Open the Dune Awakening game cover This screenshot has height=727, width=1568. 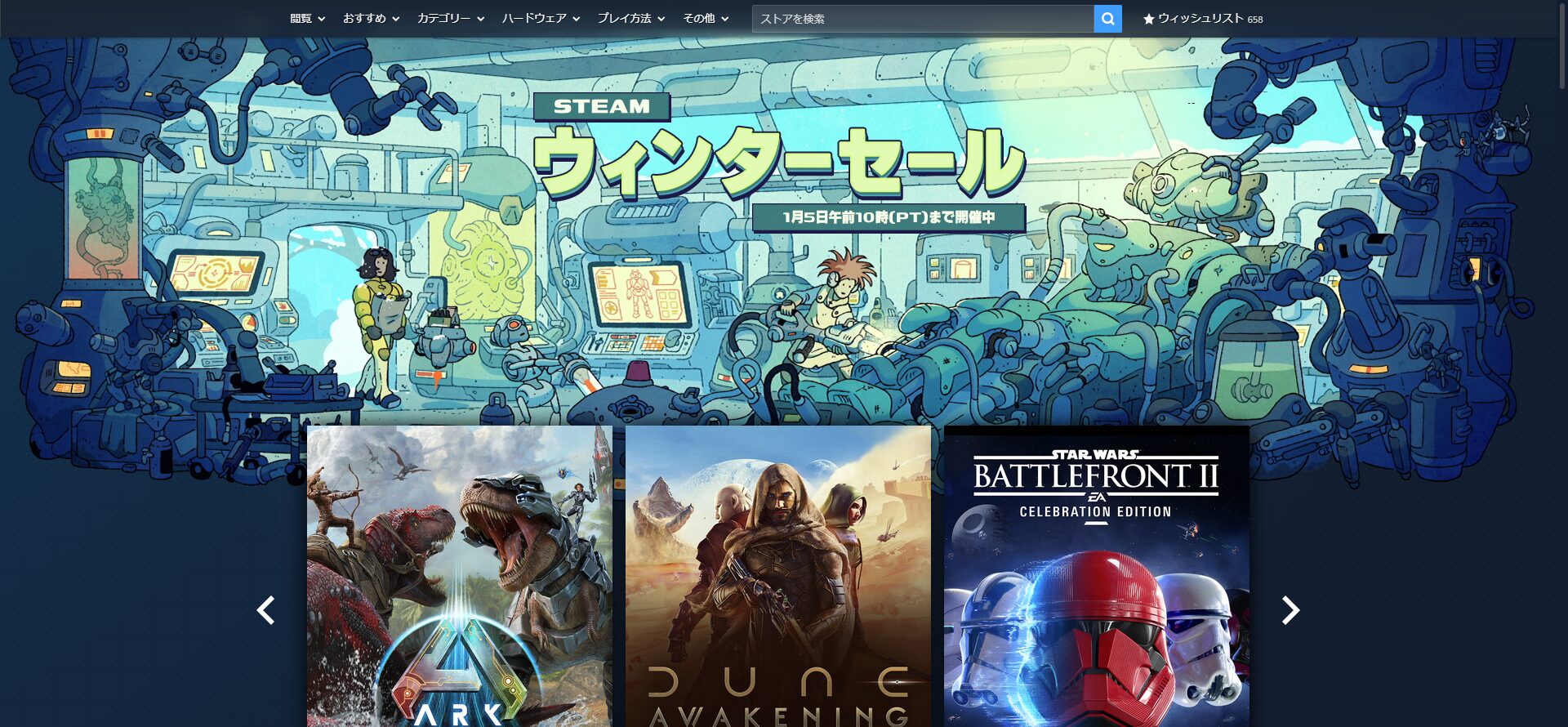[777, 576]
